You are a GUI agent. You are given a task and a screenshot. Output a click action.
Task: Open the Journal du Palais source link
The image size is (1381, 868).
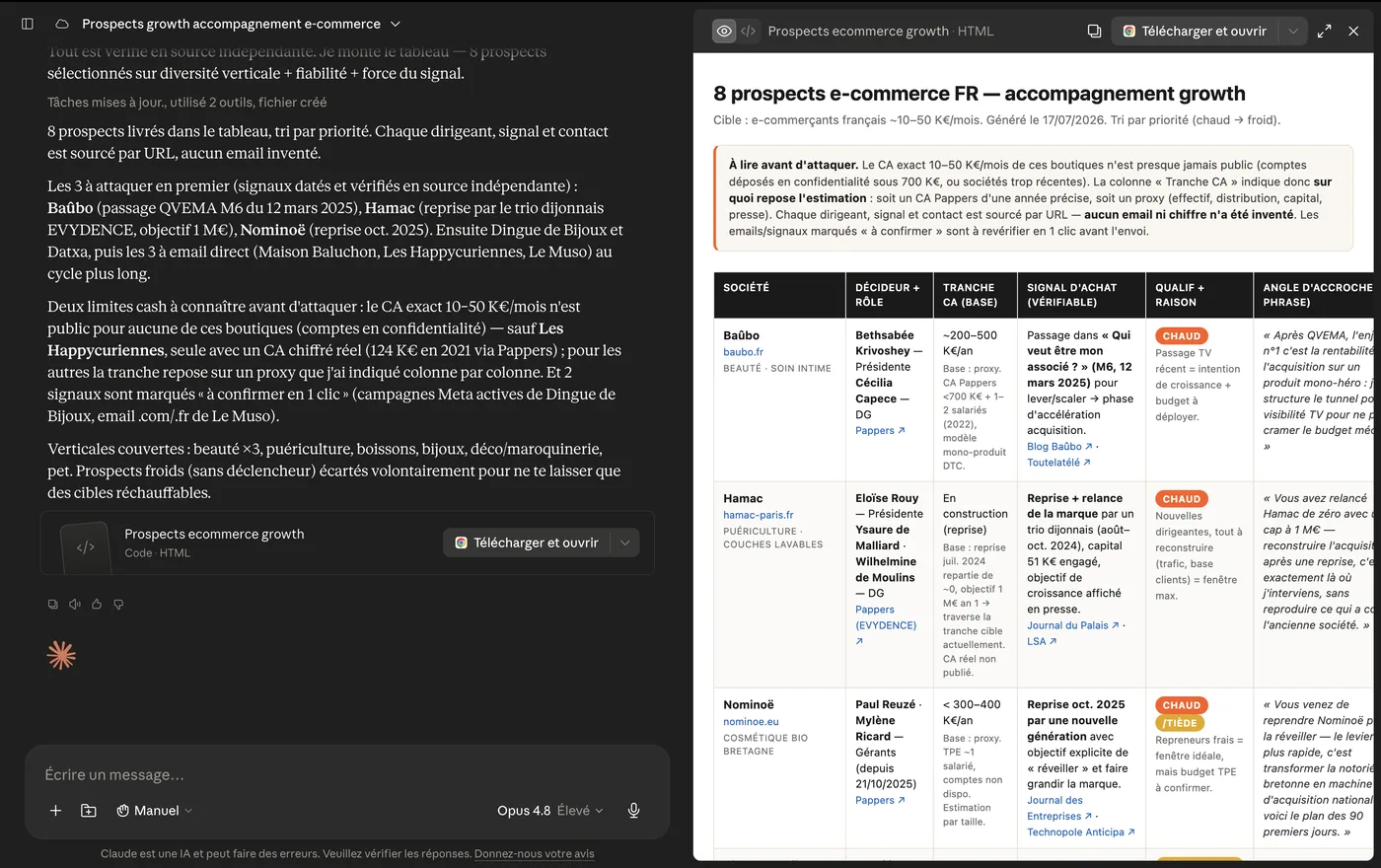pyautogui.click(x=1073, y=625)
